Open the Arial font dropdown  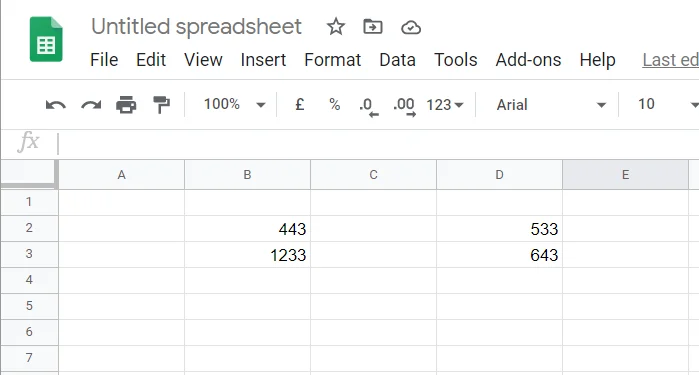(x=551, y=105)
